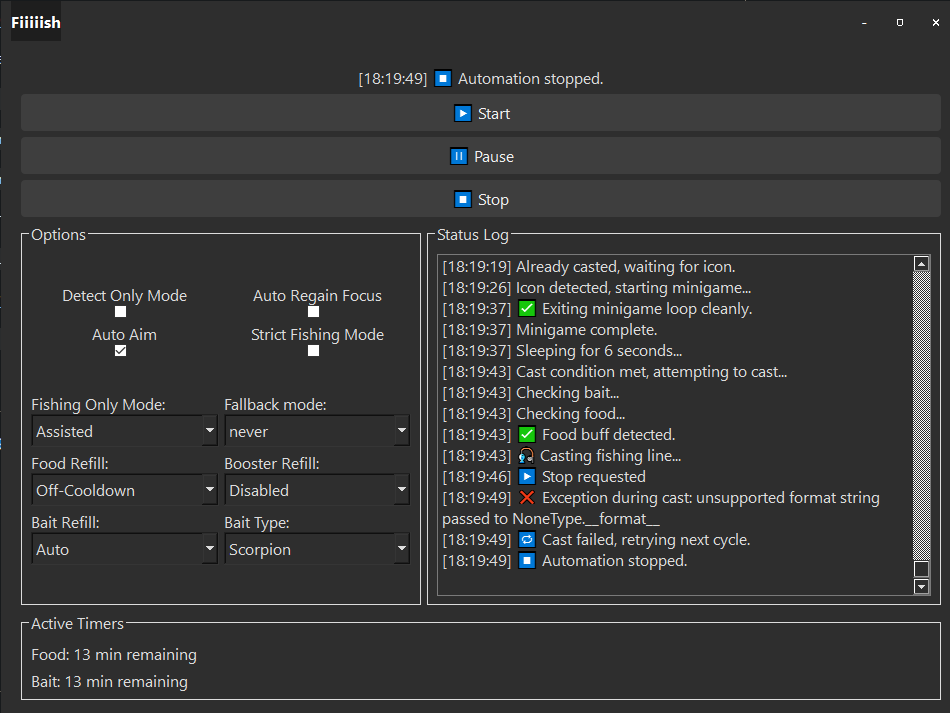Screen dimensions: 950x713
Task: Toggle the Auto Regain Focus checkbox
Action: 313,312
